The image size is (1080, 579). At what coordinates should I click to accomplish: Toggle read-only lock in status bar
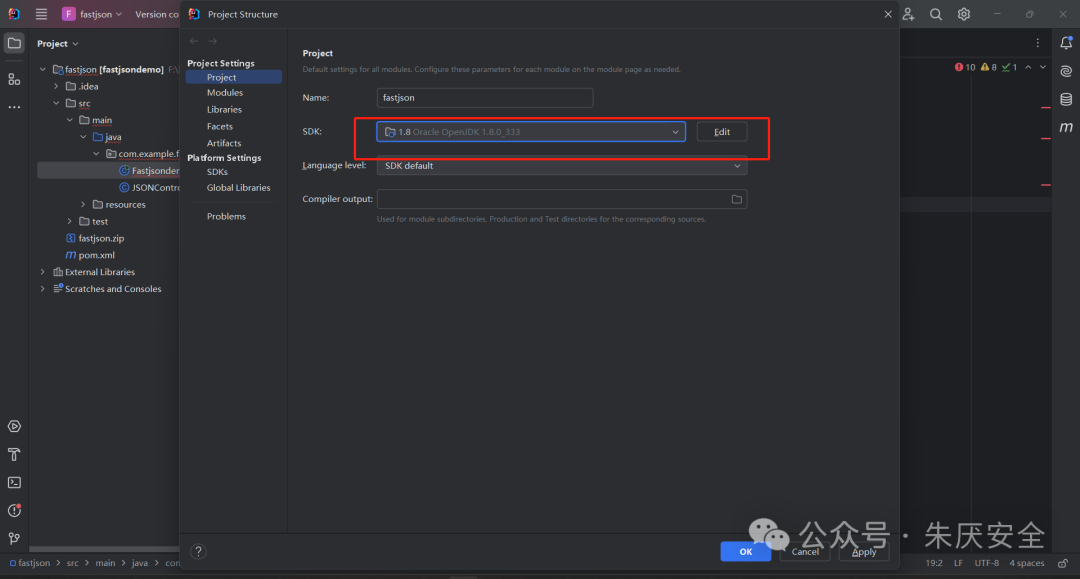[x=1063, y=563]
